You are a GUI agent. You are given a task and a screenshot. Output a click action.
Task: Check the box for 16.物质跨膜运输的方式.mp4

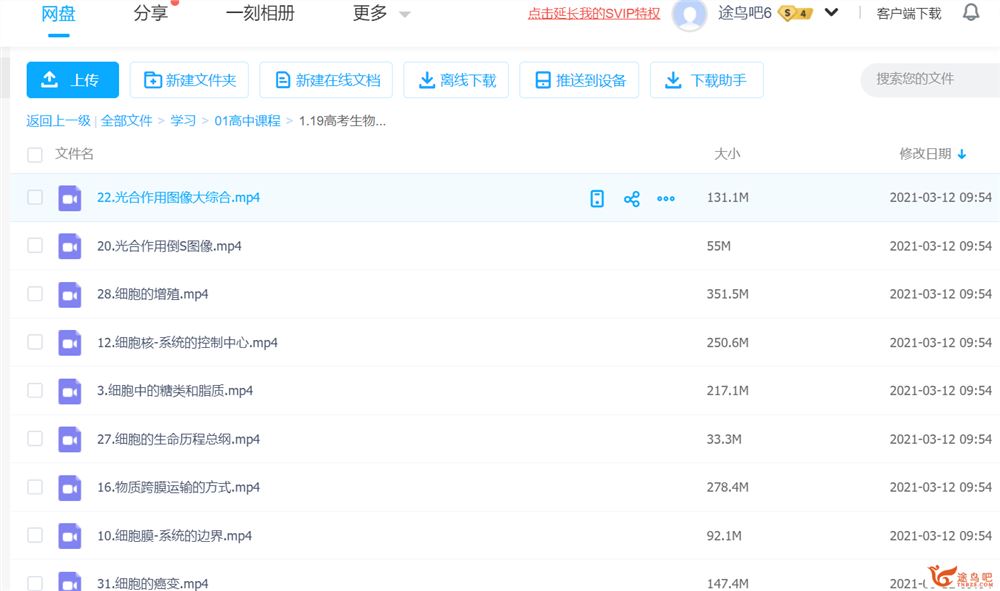click(35, 487)
